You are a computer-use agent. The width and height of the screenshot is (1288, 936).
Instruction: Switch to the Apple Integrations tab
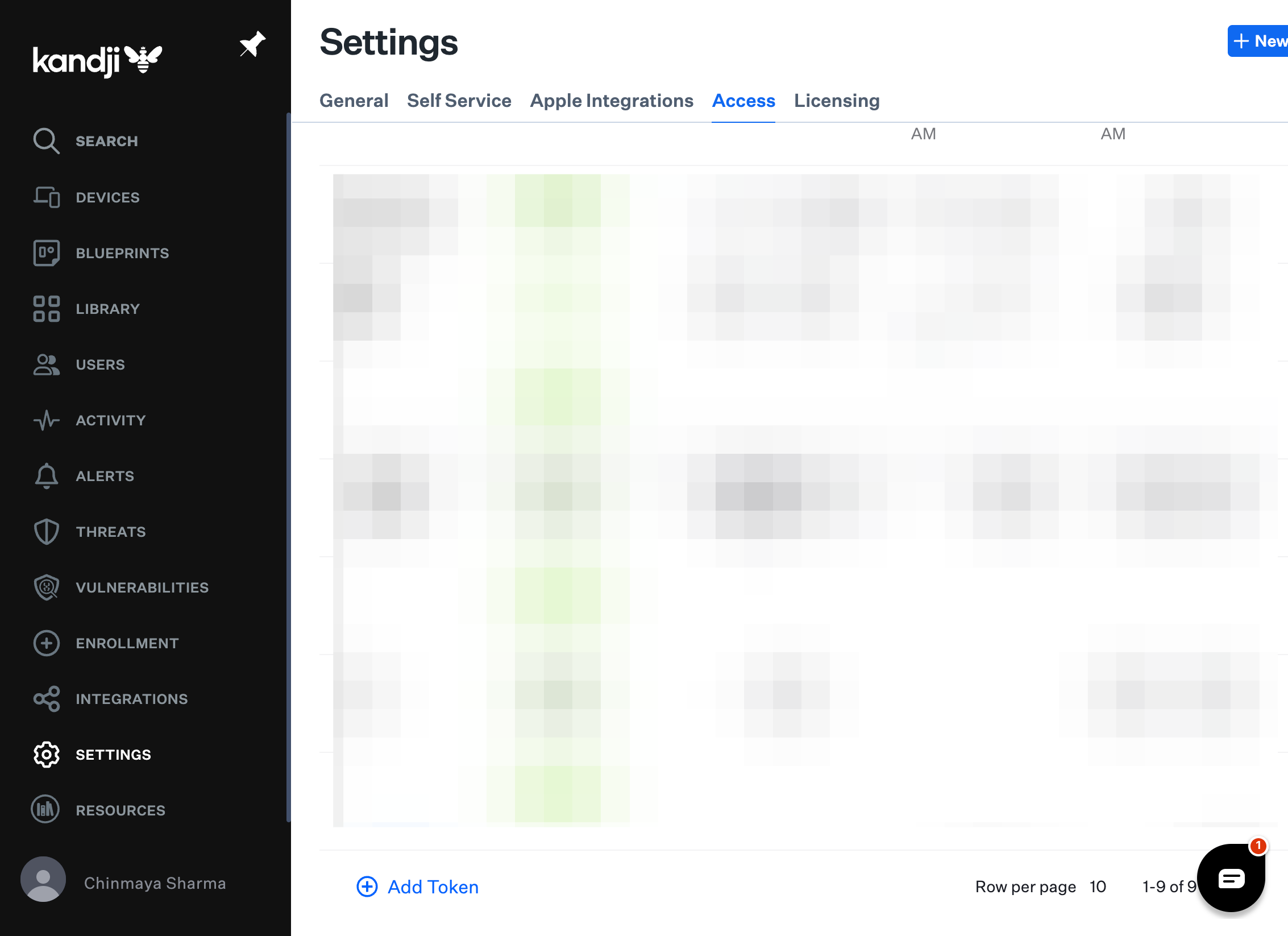(x=612, y=101)
